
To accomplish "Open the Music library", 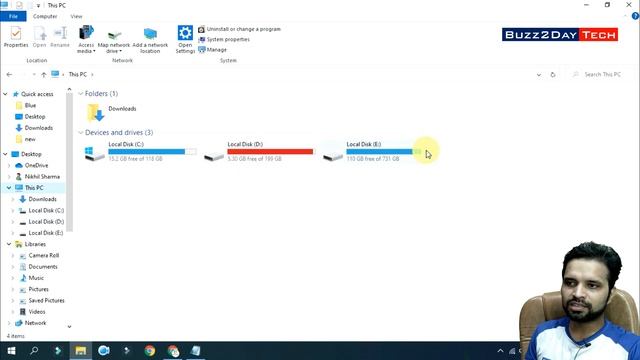I will click(36, 278).
